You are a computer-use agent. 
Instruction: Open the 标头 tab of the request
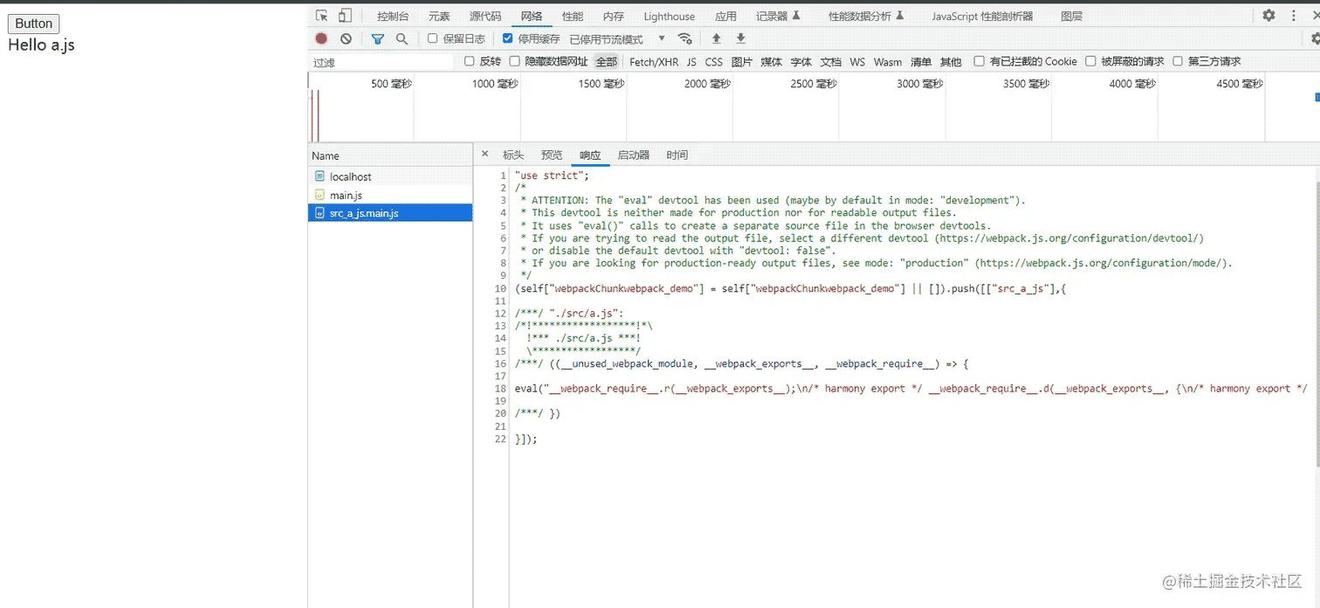(x=513, y=155)
